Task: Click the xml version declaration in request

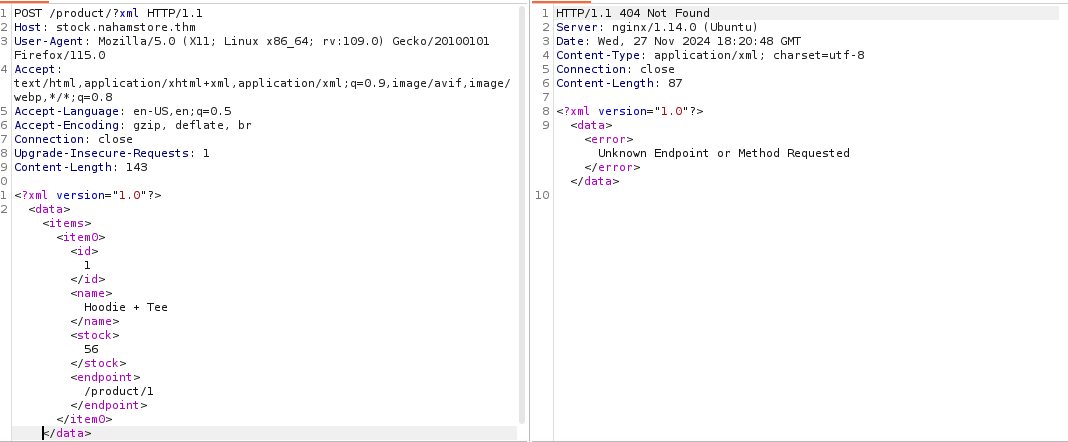Action: (x=88, y=195)
